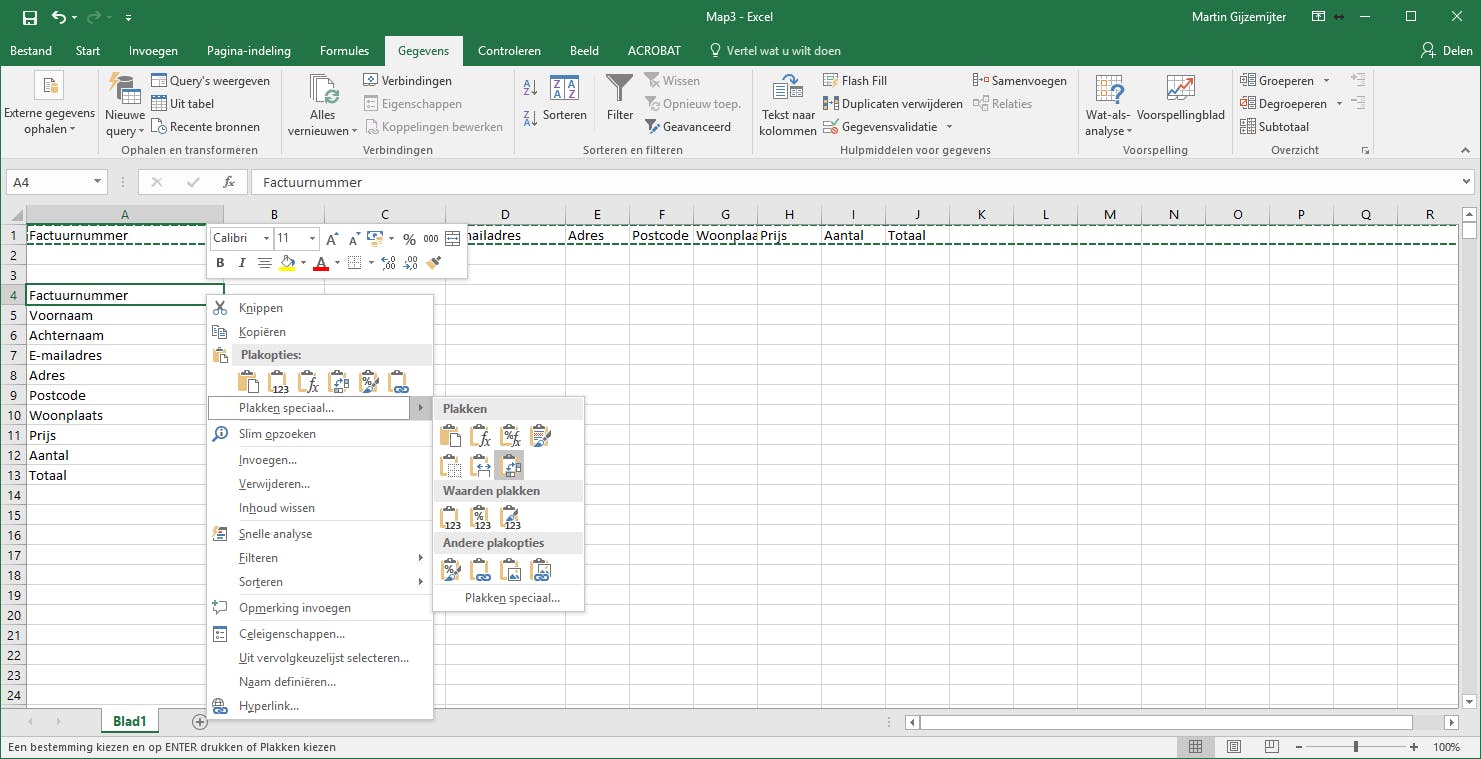Click Duplicaten verwijderen button
1481x759 pixels.
893,104
